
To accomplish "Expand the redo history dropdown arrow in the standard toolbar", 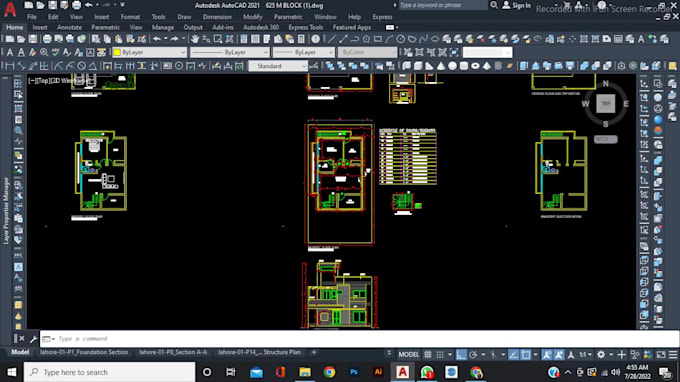I will [x=183, y=39].
